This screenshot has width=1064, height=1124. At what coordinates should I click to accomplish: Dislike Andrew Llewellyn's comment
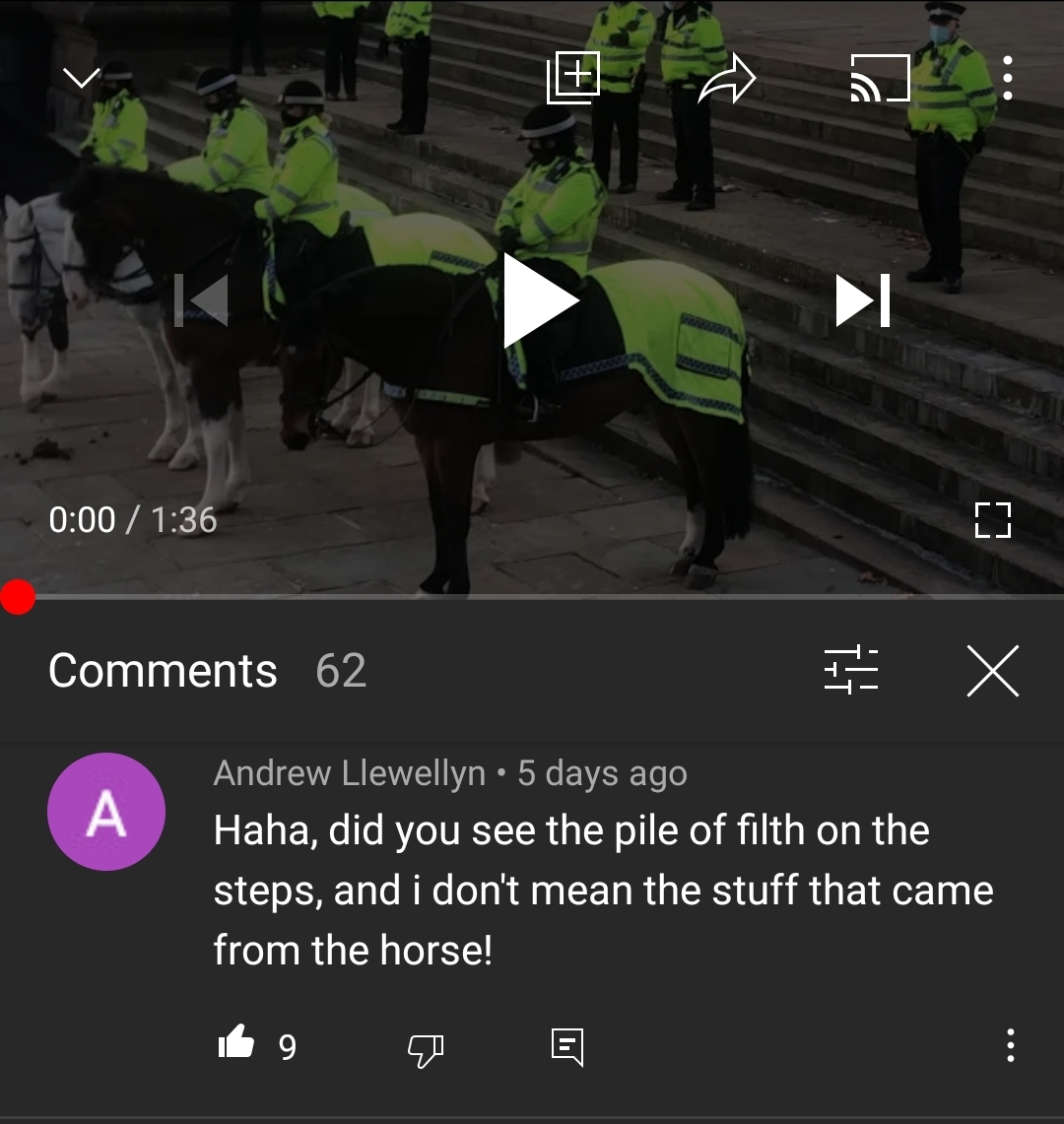click(x=426, y=1050)
